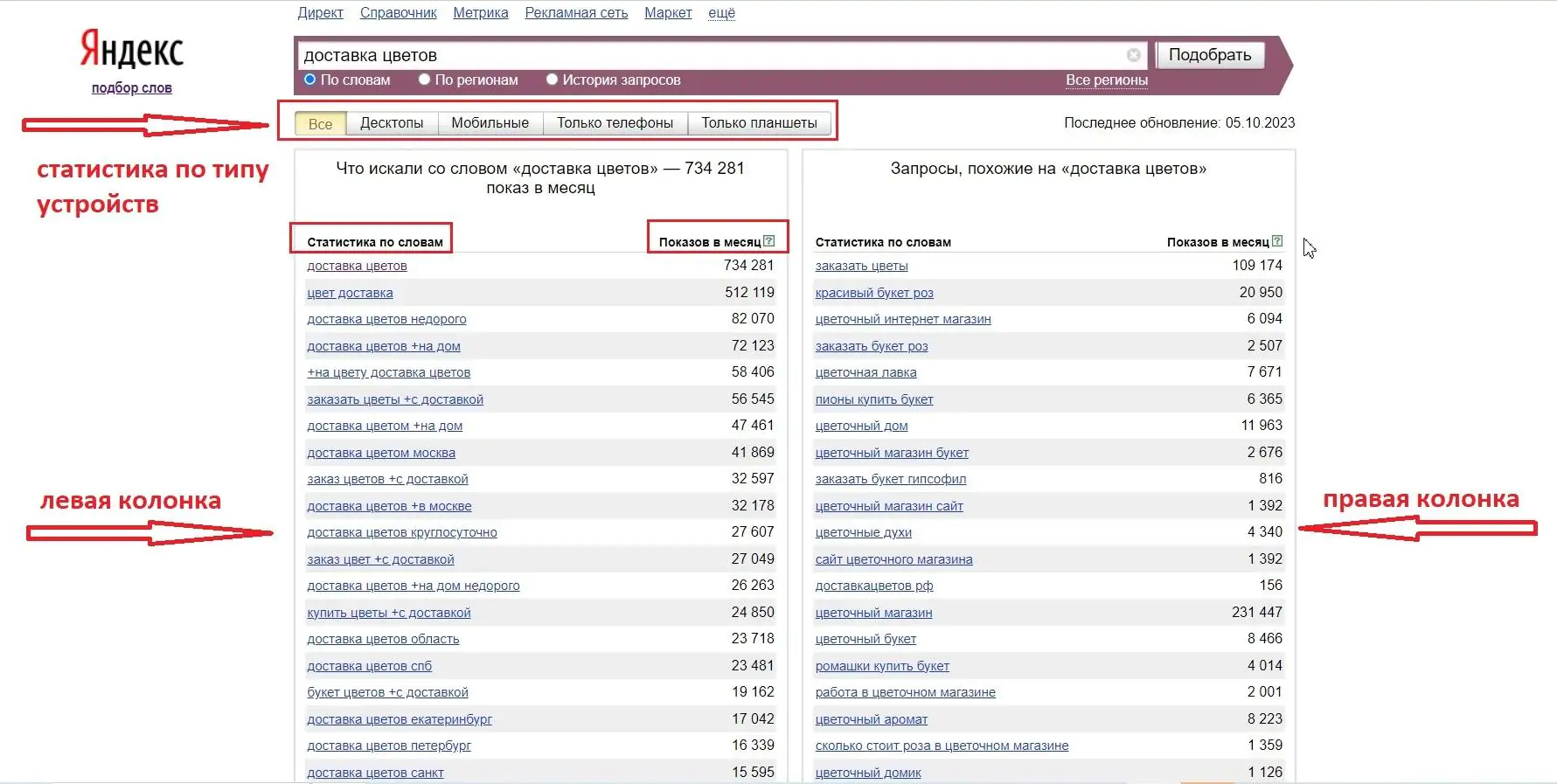Open the "Метрика" top navigation link
This screenshot has height=784, width=1557.
(481, 13)
